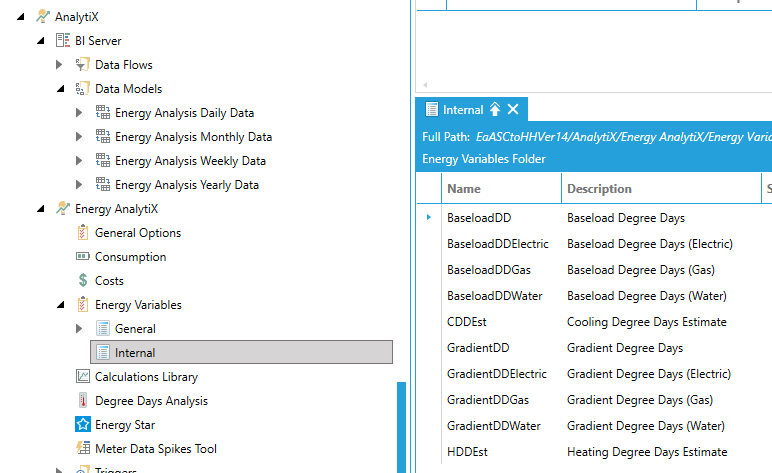The width and height of the screenshot is (772, 473).
Task: Select the Consumption meter icon
Action: point(84,257)
